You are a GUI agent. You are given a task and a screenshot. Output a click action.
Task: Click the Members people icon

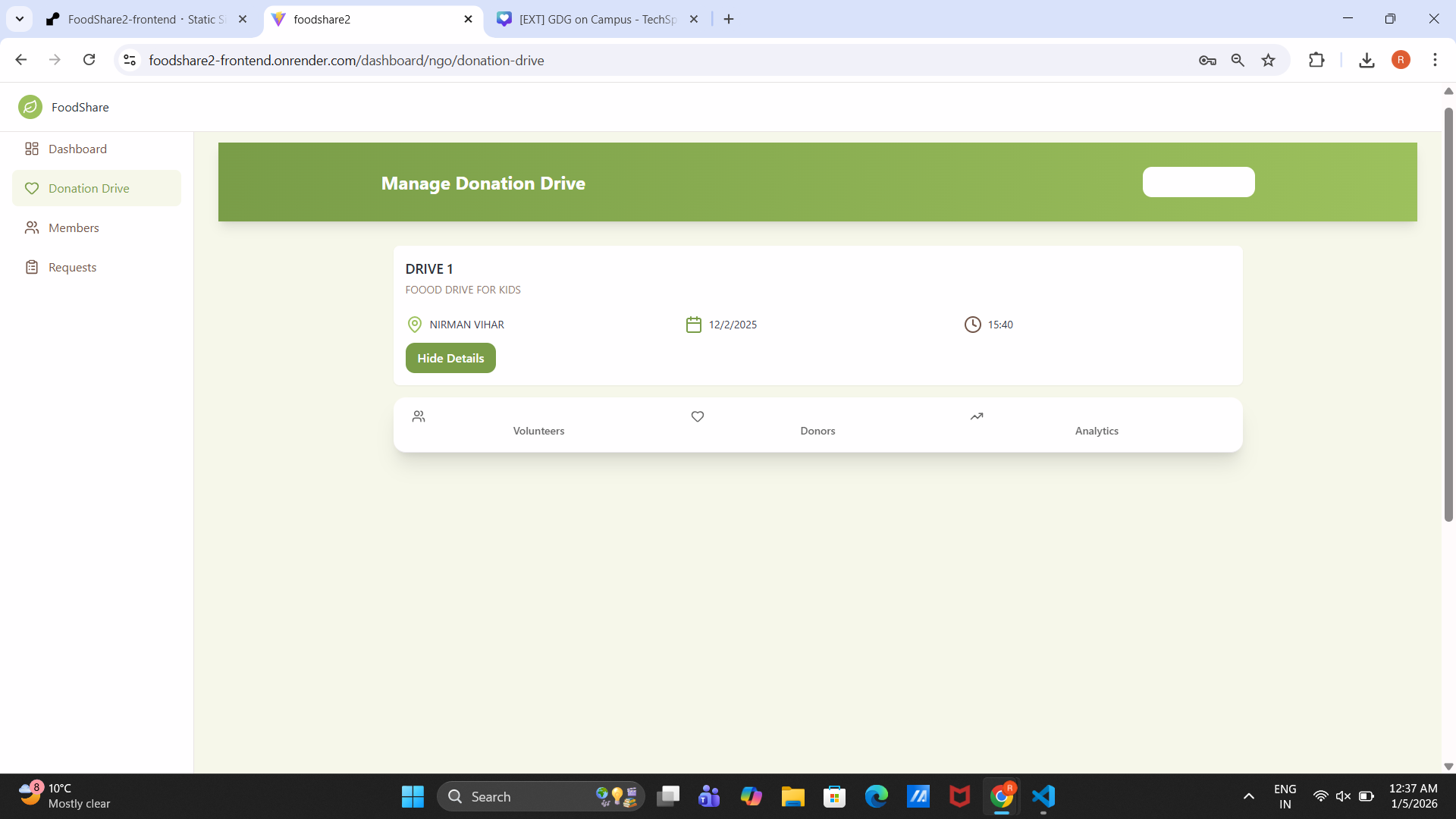[32, 227]
